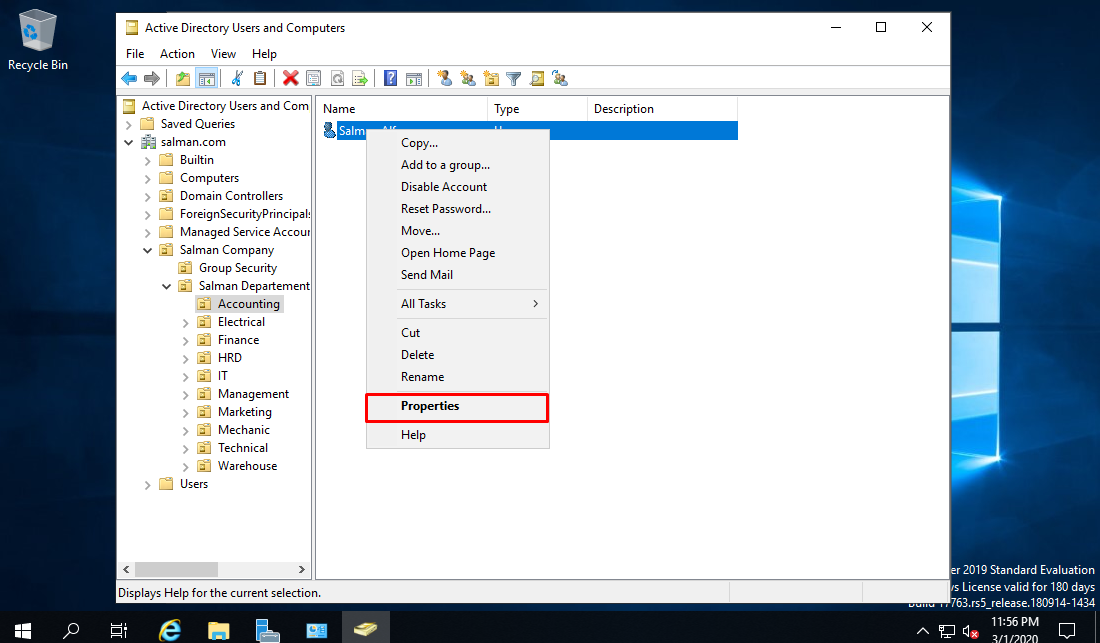This screenshot has width=1100, height=643.
Task: Select Marketing OU in tree
Action: [x=245, y=412]
